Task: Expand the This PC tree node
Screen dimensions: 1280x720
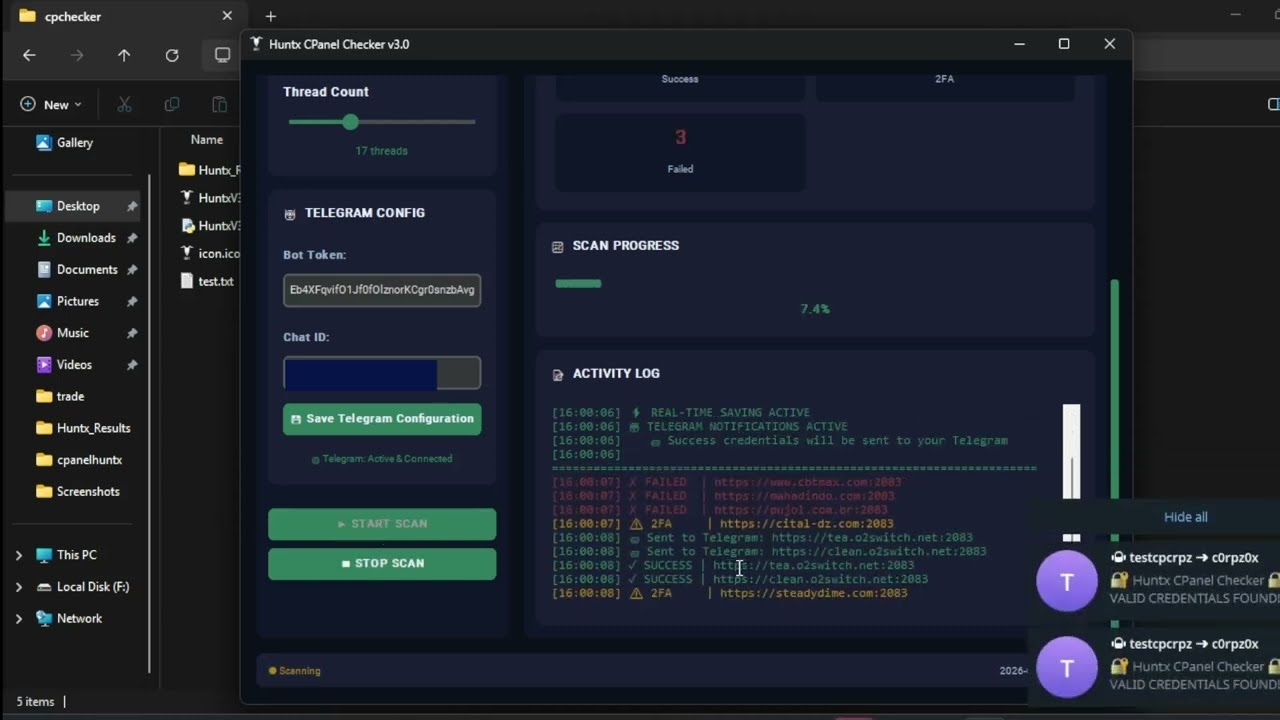Action: pos(19,555)
